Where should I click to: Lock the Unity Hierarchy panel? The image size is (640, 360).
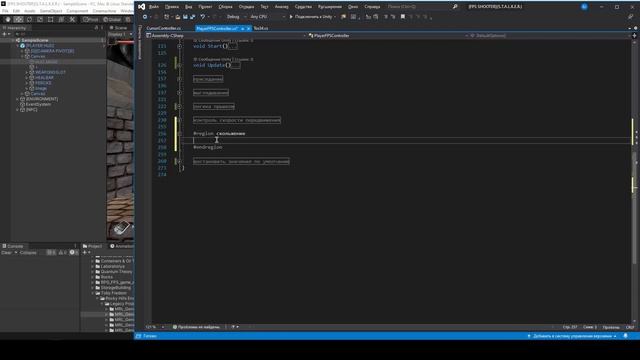click(x=96, y=28)
